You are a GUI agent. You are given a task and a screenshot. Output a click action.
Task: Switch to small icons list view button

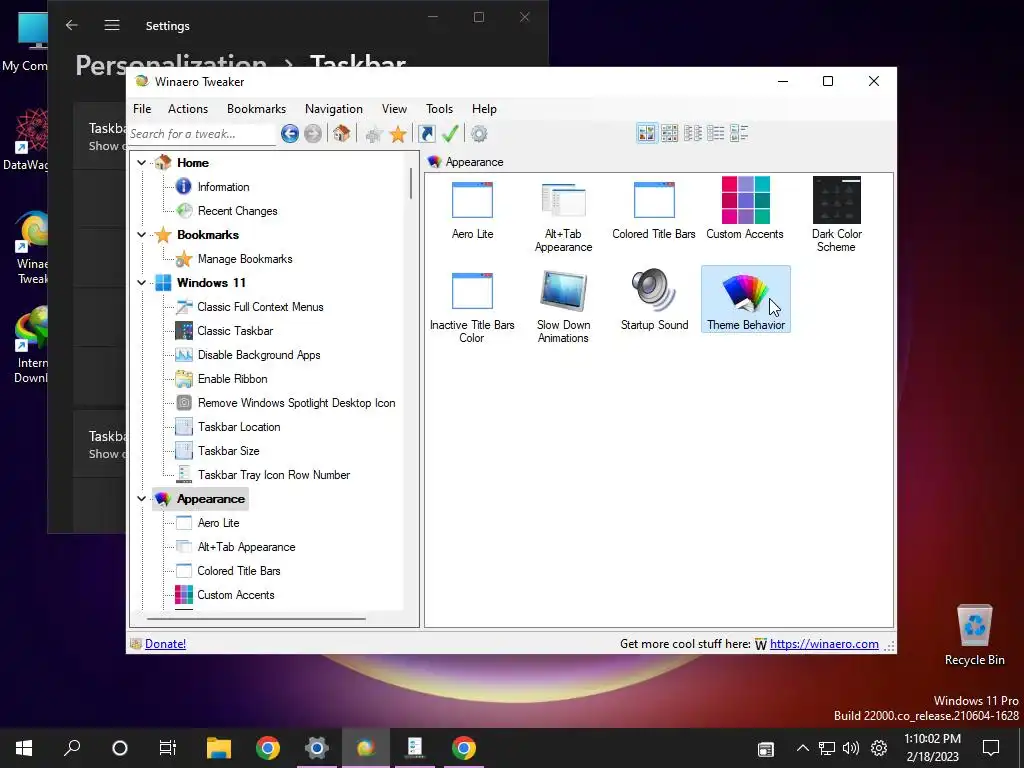coord(692,133)
